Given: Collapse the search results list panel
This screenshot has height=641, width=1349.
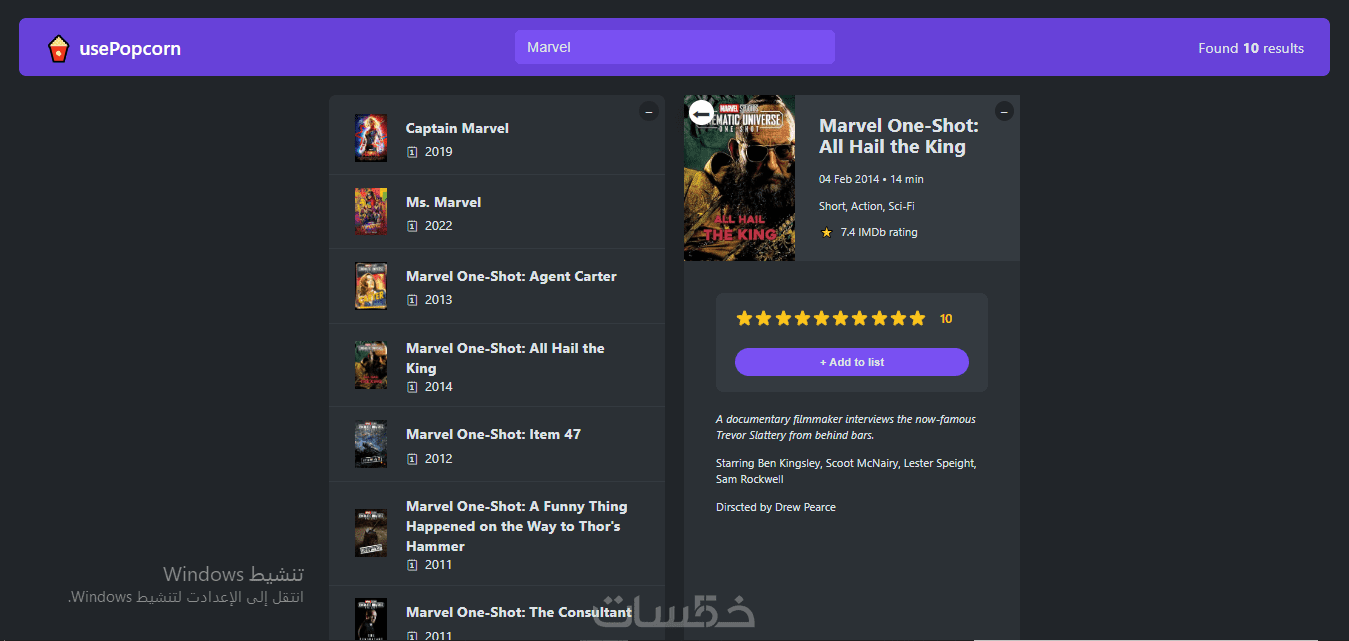Looking at the screenshot, I should pyautogui.click(x=648, y=112).
